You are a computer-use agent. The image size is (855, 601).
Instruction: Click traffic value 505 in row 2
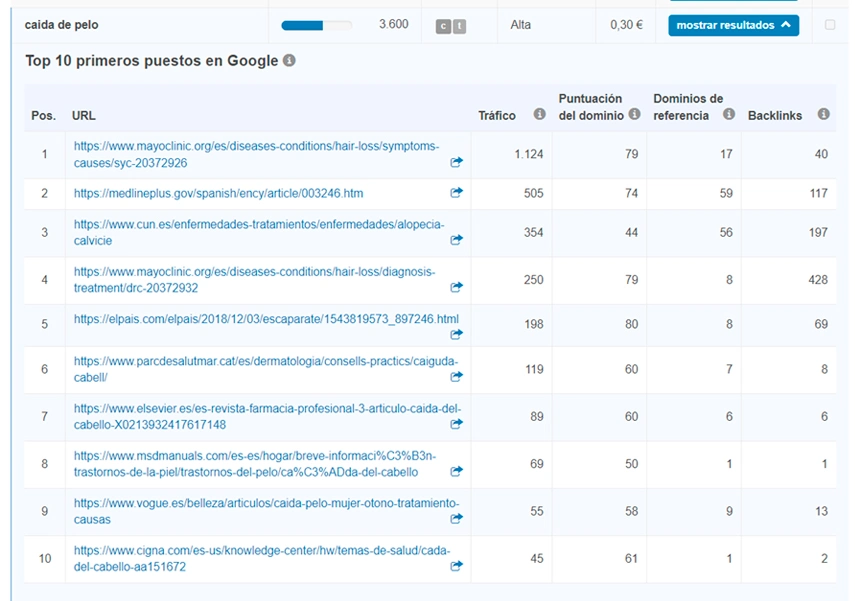[x=533, y=193]
